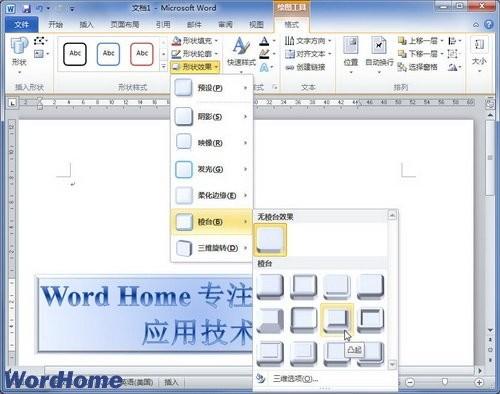Open the 快速样式 WordArt styles

pos(241,55)
